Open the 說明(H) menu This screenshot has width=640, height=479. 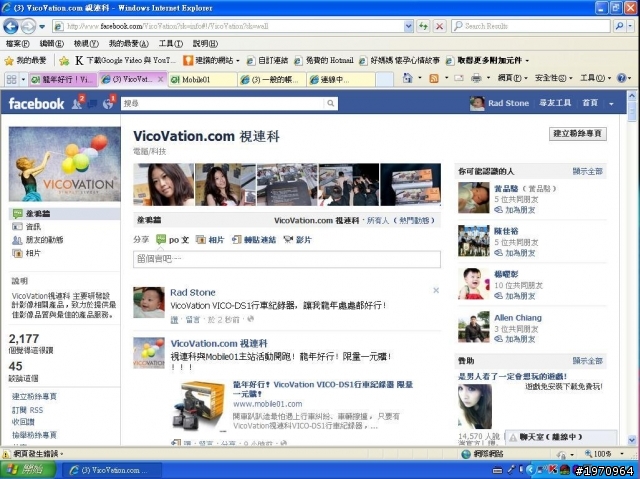coord(205,44)
